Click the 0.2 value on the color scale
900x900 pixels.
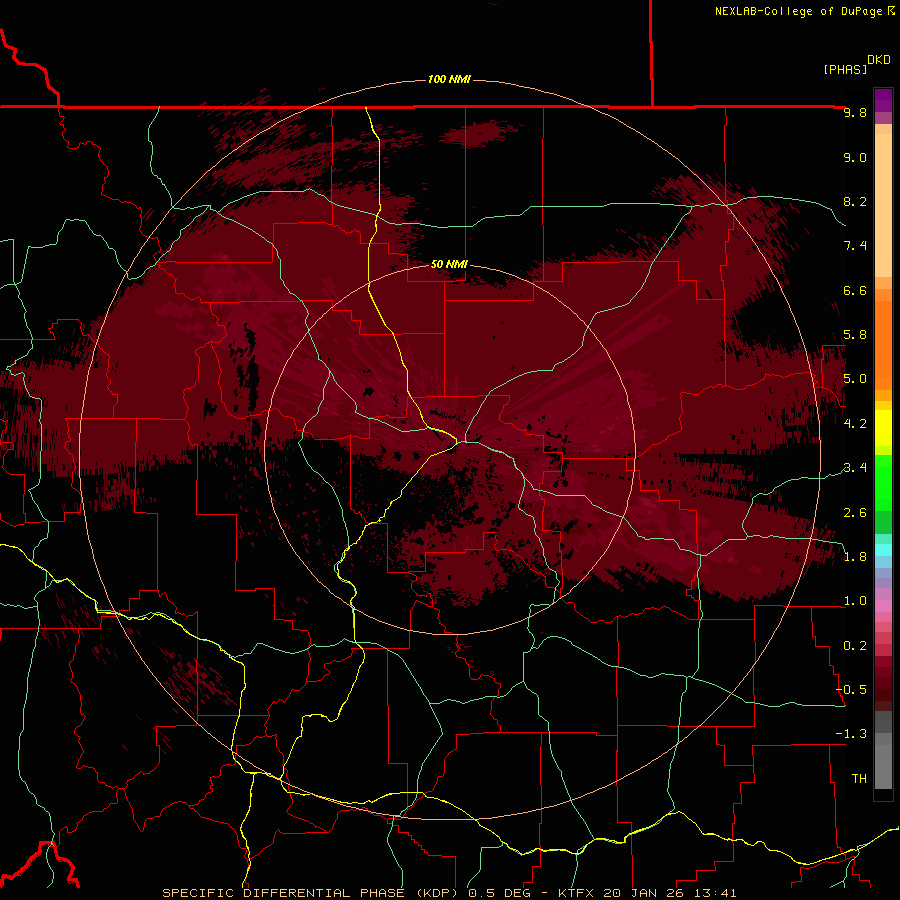tap(855, 646)
